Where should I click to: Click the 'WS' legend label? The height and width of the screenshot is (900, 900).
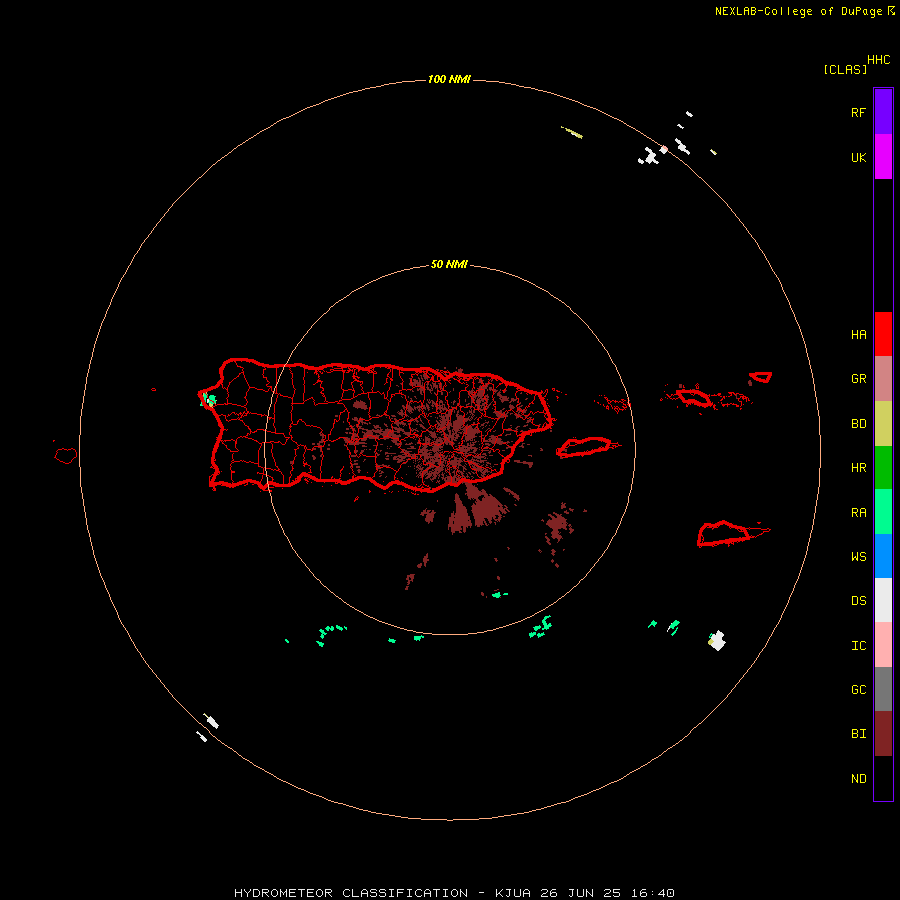click(x=858, y=556)
